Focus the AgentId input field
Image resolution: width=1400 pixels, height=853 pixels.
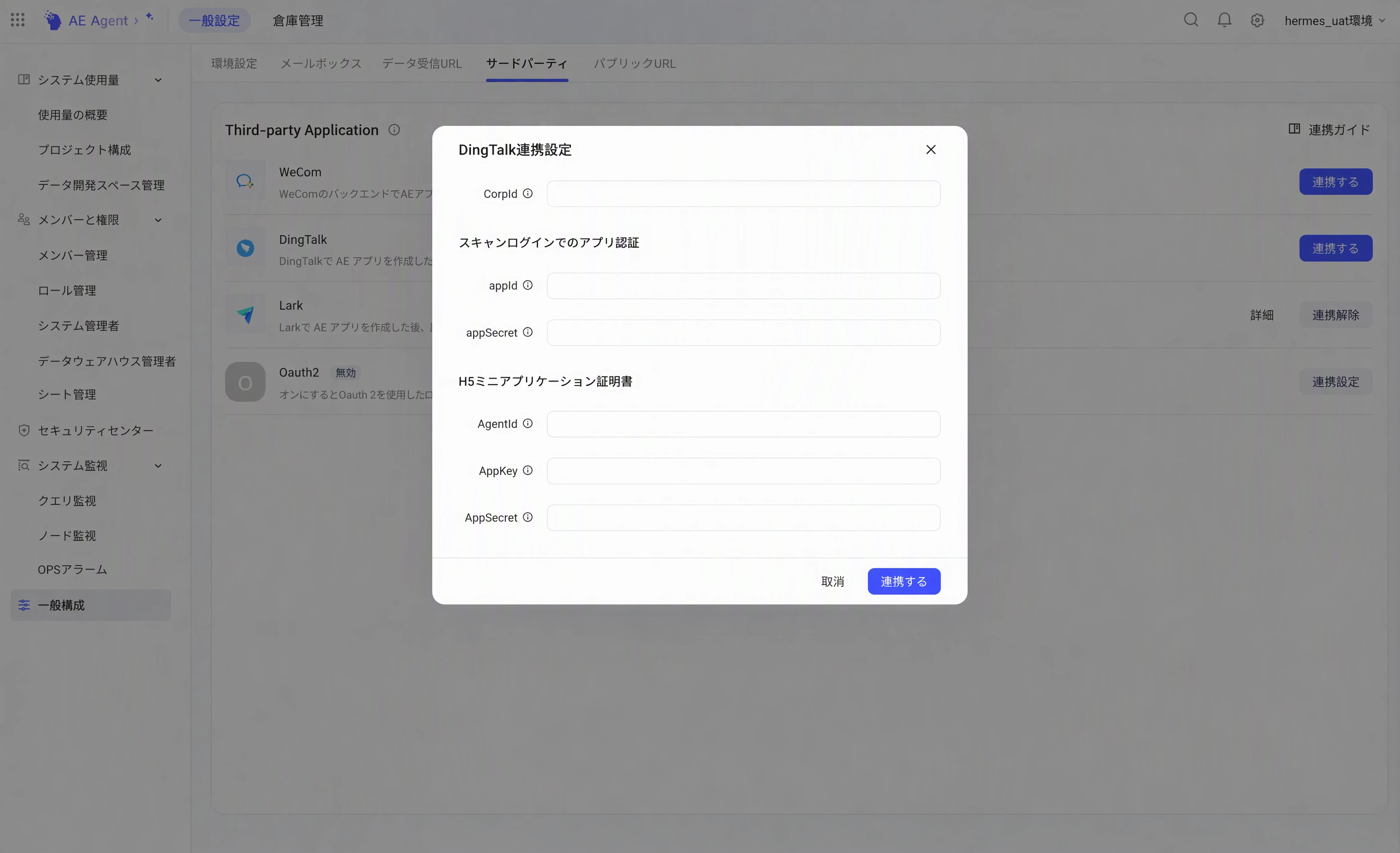pos(743,424)
